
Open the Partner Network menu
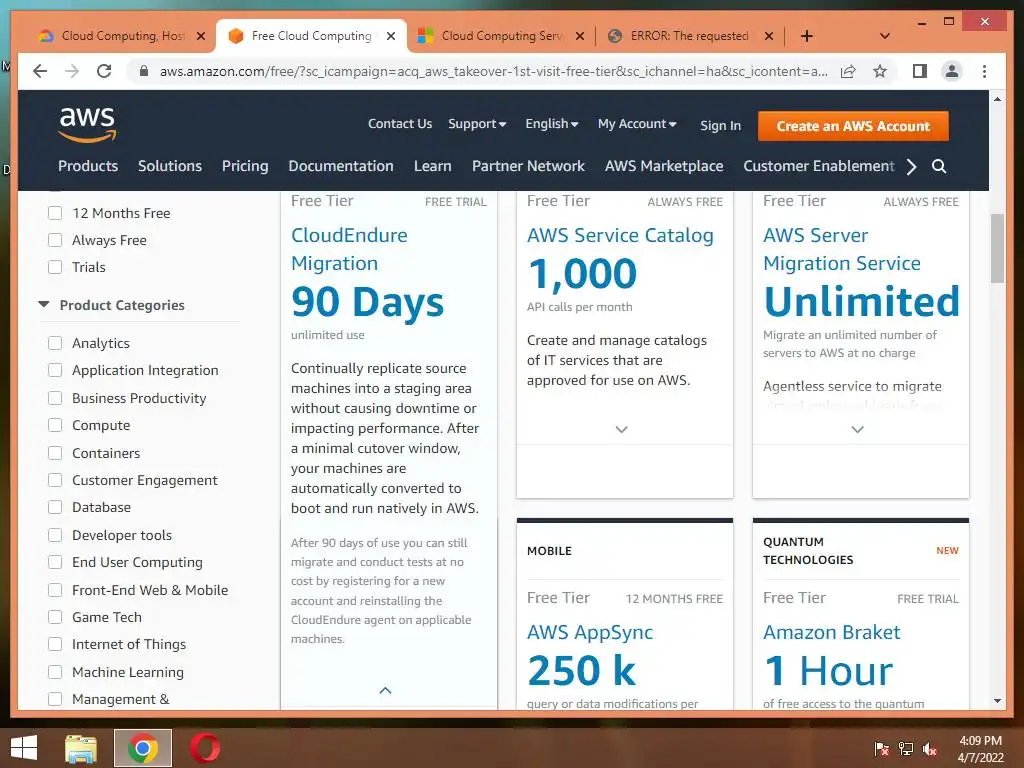(528, 166)
